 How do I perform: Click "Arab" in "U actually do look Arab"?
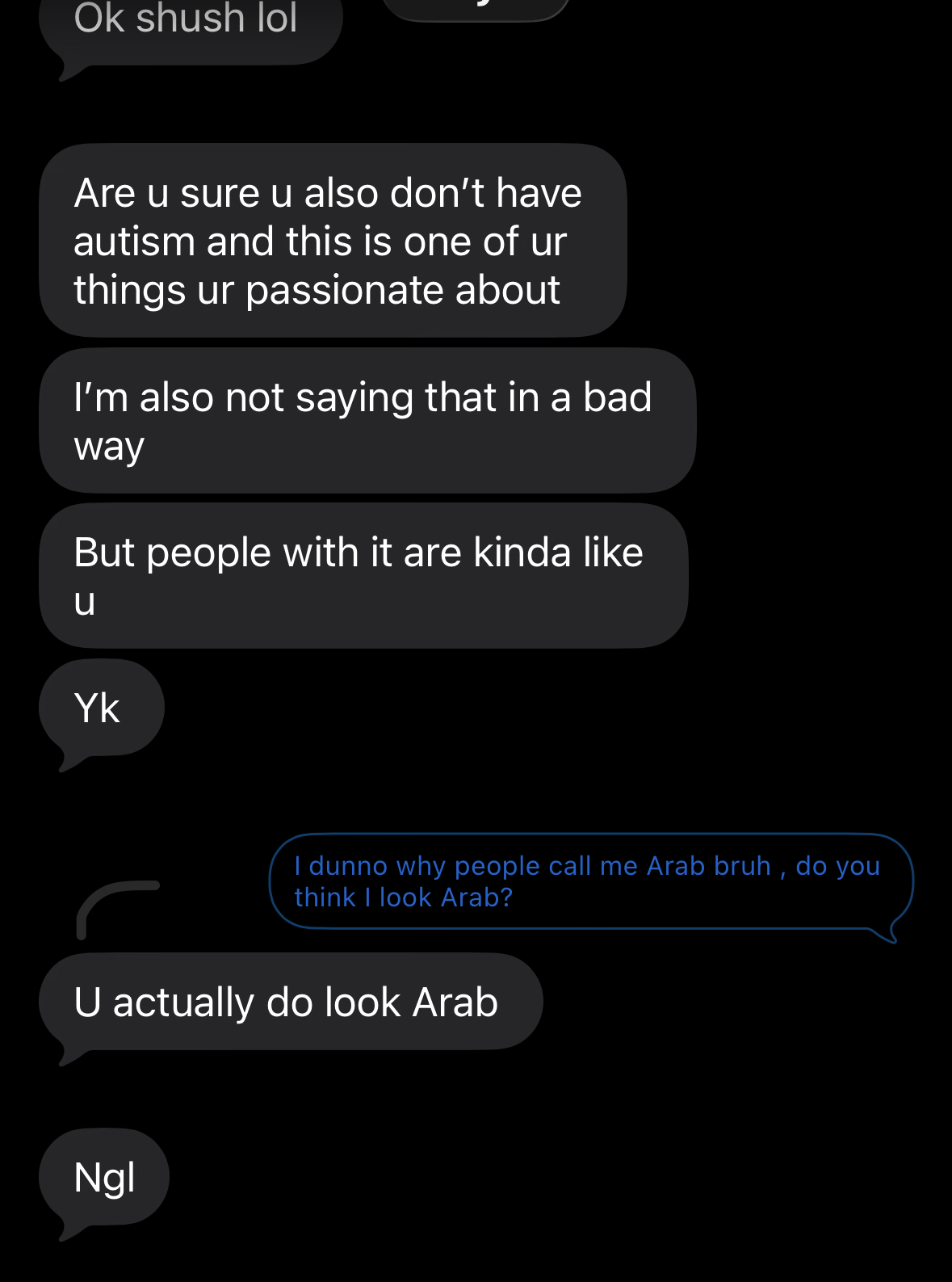coord(455,1002)
